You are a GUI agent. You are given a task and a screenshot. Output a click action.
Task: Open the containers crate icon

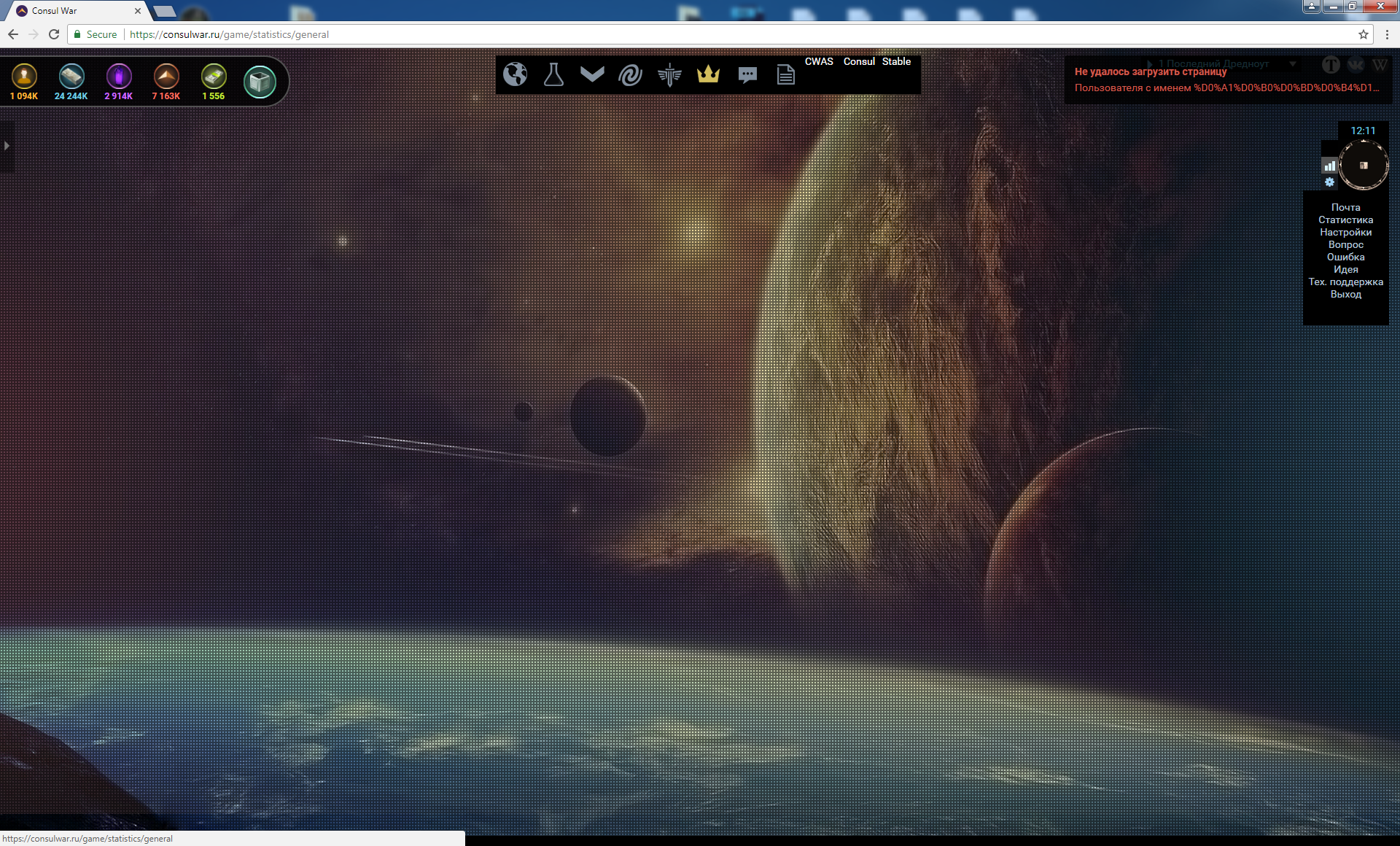click(x=260, y=82)
